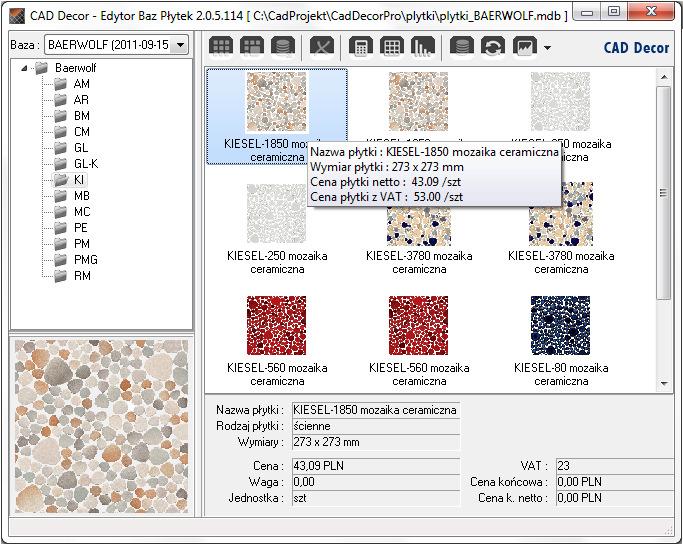Click the picture graph icon

525,46
